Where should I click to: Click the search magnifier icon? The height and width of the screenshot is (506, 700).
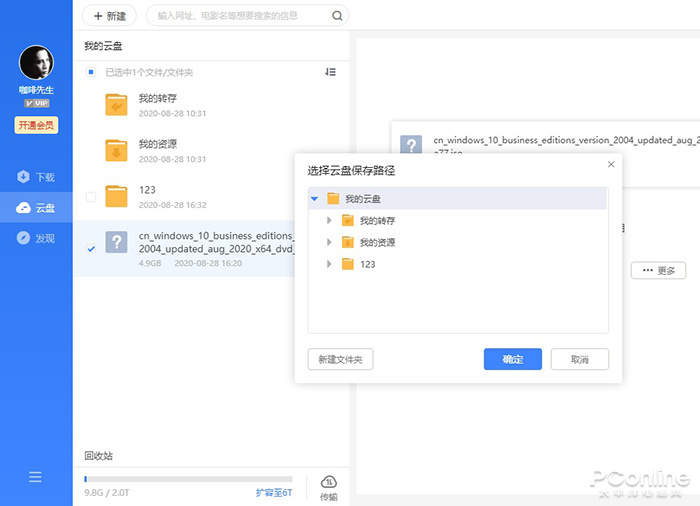click(x=337, y=16)
